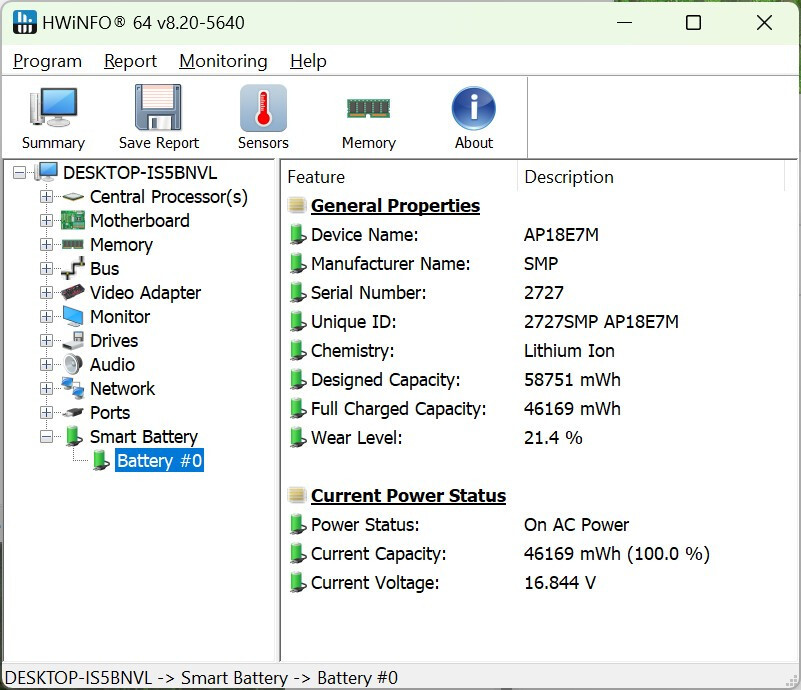Click the Audio speaker icon

click(73, 364)
